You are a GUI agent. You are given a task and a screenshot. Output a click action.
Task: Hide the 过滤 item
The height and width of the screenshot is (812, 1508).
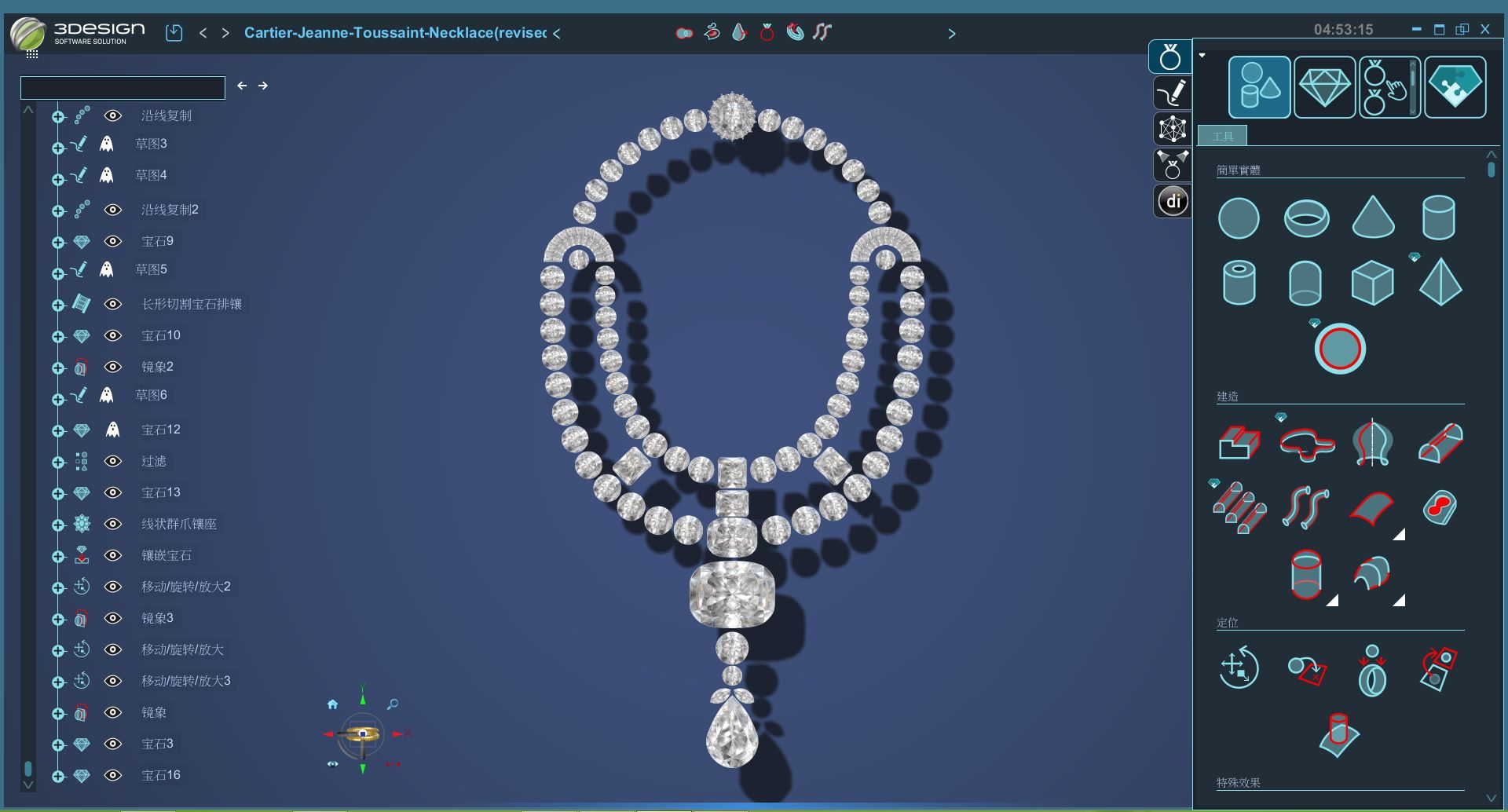coord(113,461)
